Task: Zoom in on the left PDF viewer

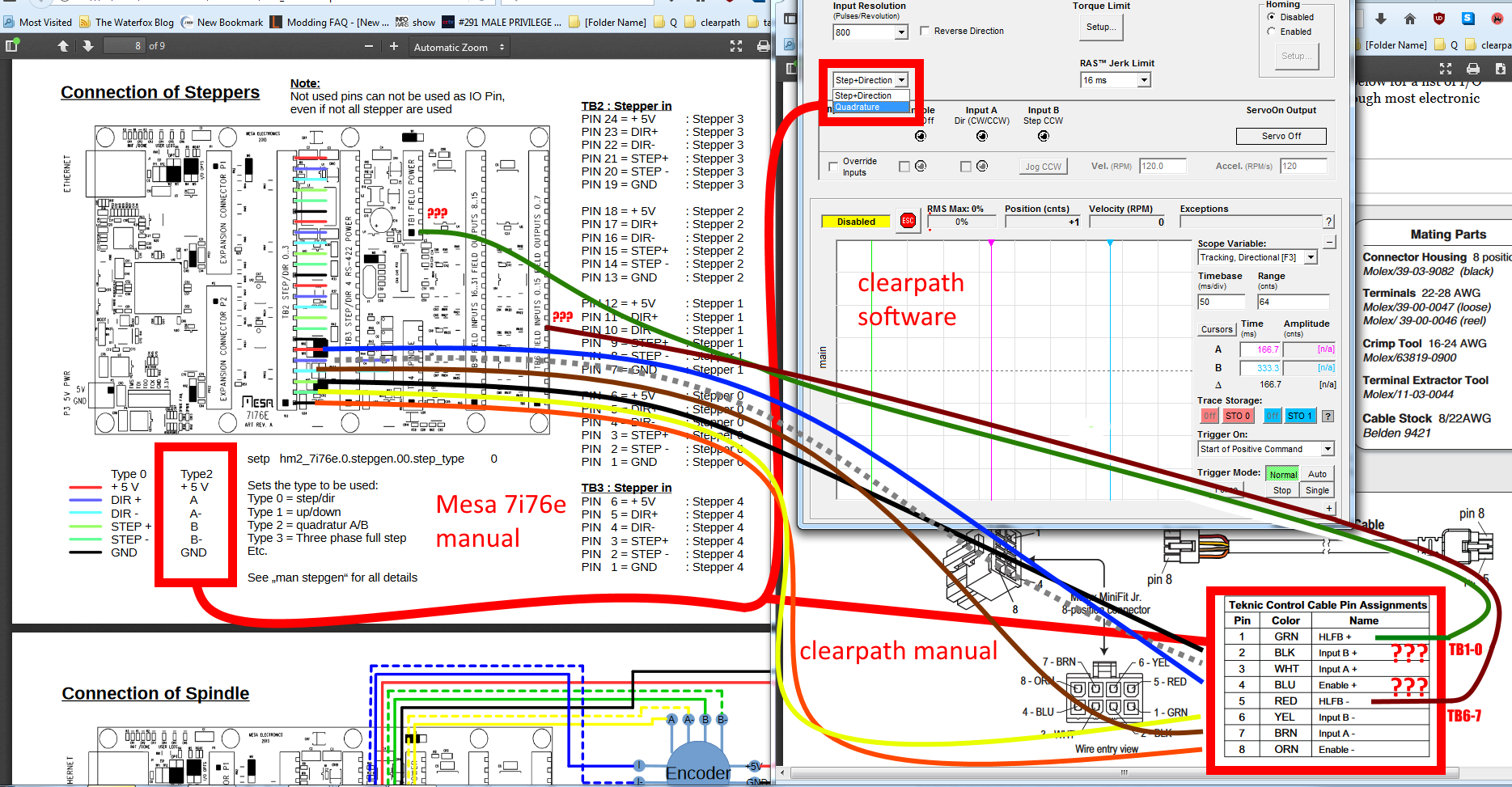Action: [x=394, y=46]
